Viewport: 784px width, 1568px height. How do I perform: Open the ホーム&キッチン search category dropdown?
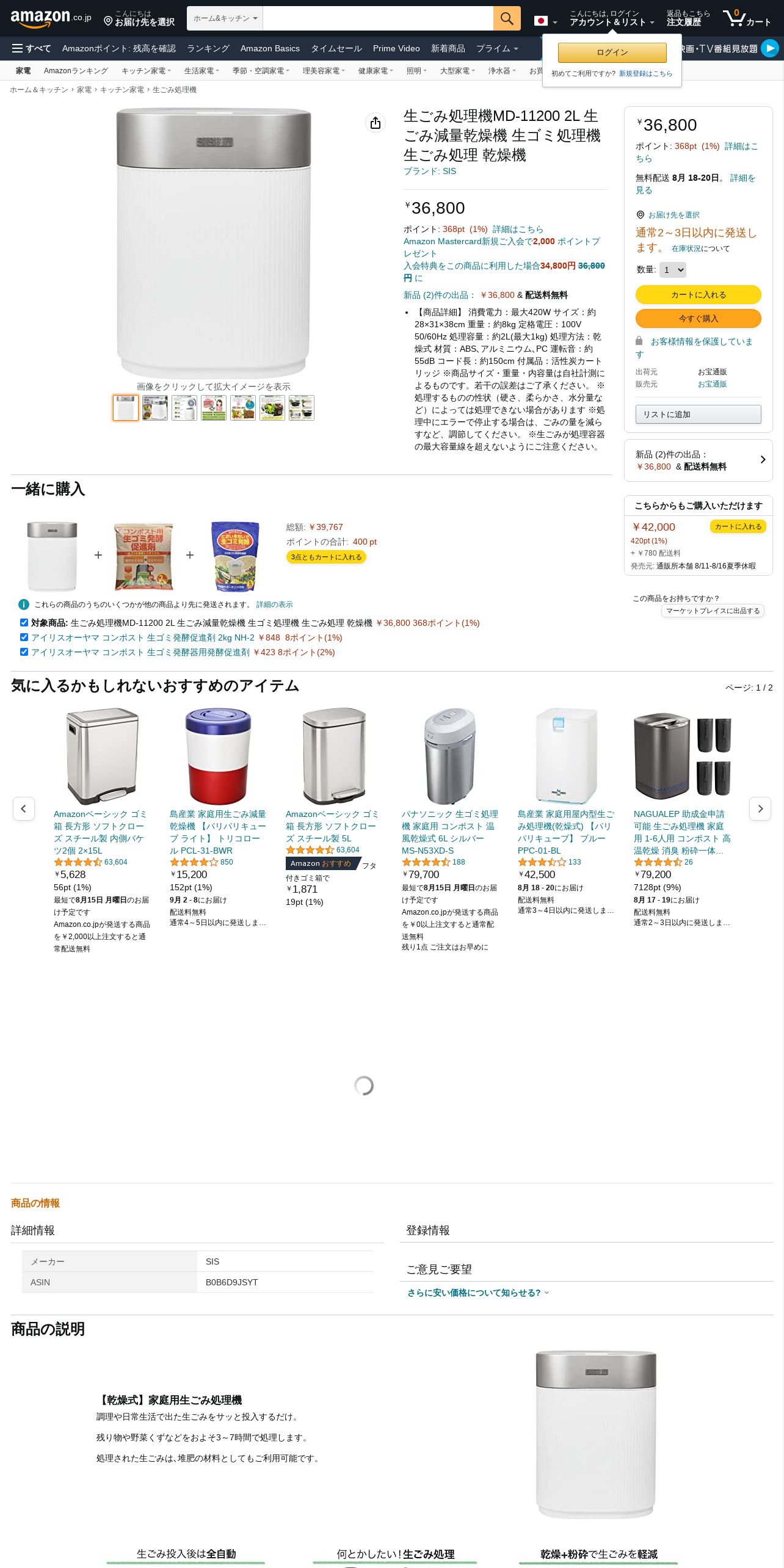pyautogui.click(x=225, y=18)
